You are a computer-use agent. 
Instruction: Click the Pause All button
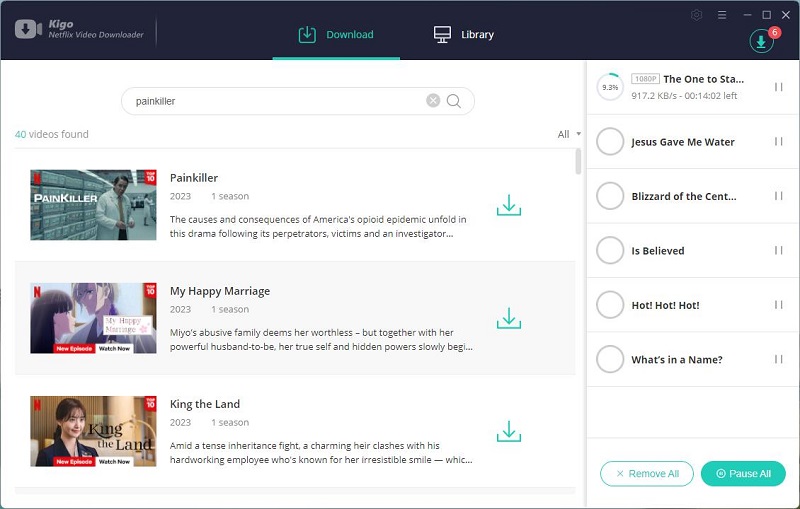[743, 474]
